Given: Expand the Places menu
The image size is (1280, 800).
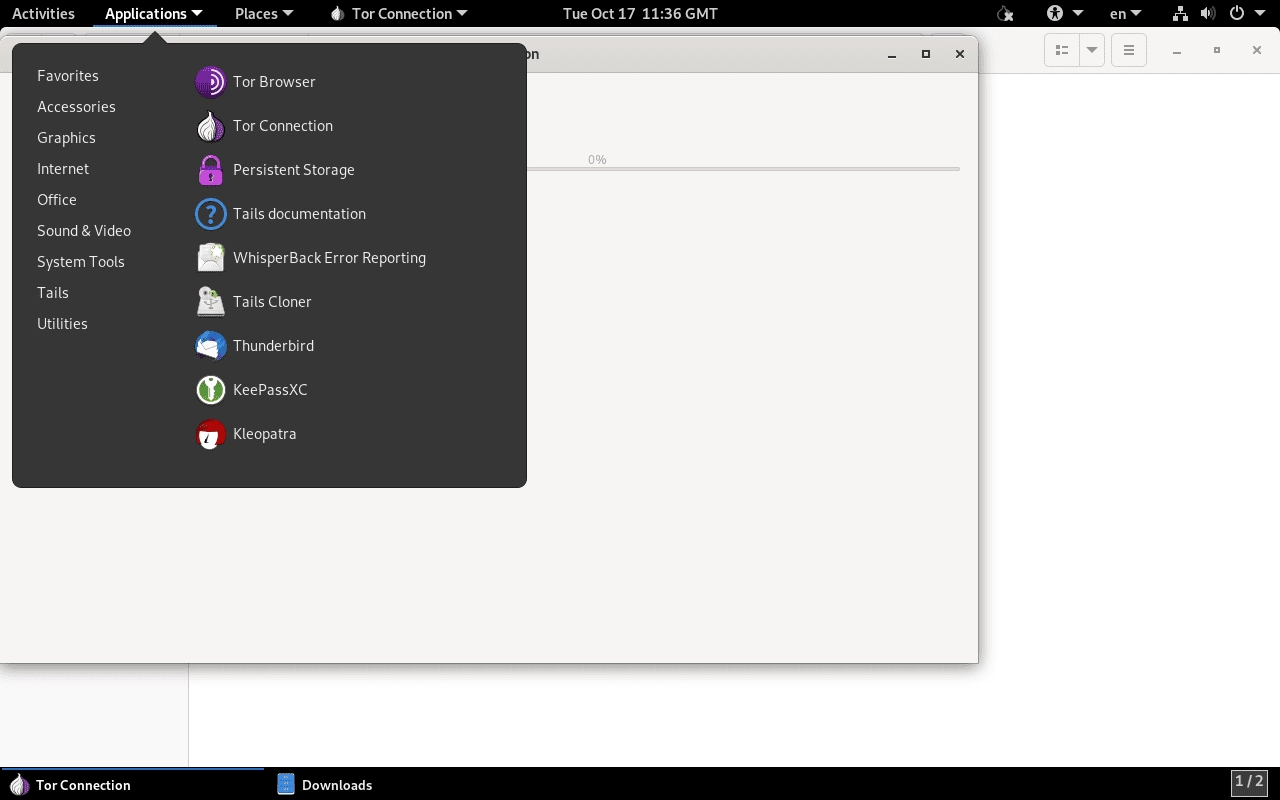Looking at the screenshot, I should (264, 14).
